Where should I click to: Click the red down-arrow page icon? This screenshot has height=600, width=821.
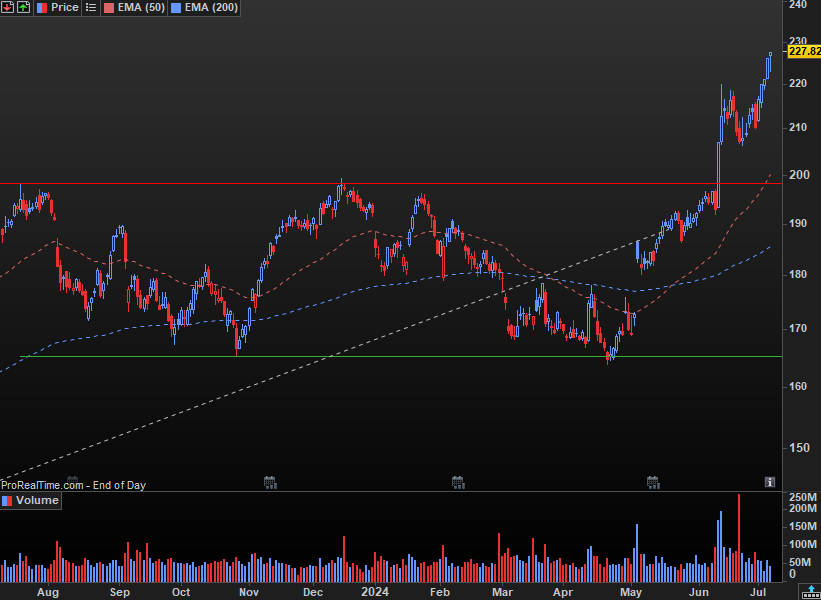(7, 7)
